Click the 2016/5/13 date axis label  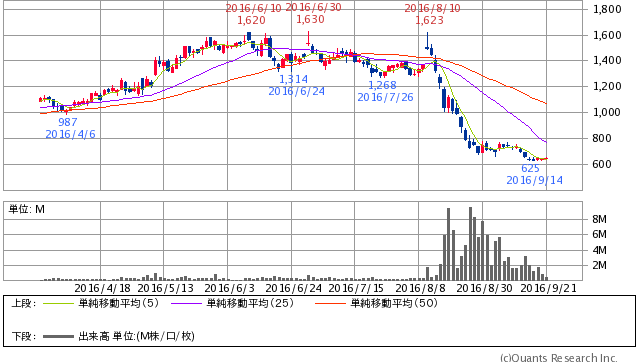166,288
